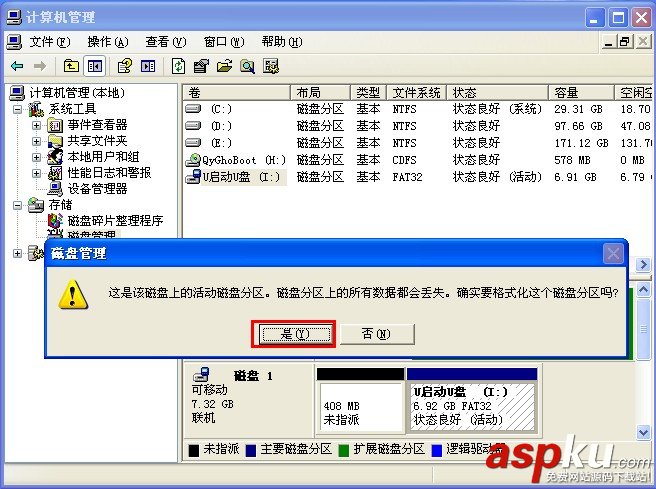Click the Performance Logs (性能日志和警报) icon

click(x=55, y=173)
